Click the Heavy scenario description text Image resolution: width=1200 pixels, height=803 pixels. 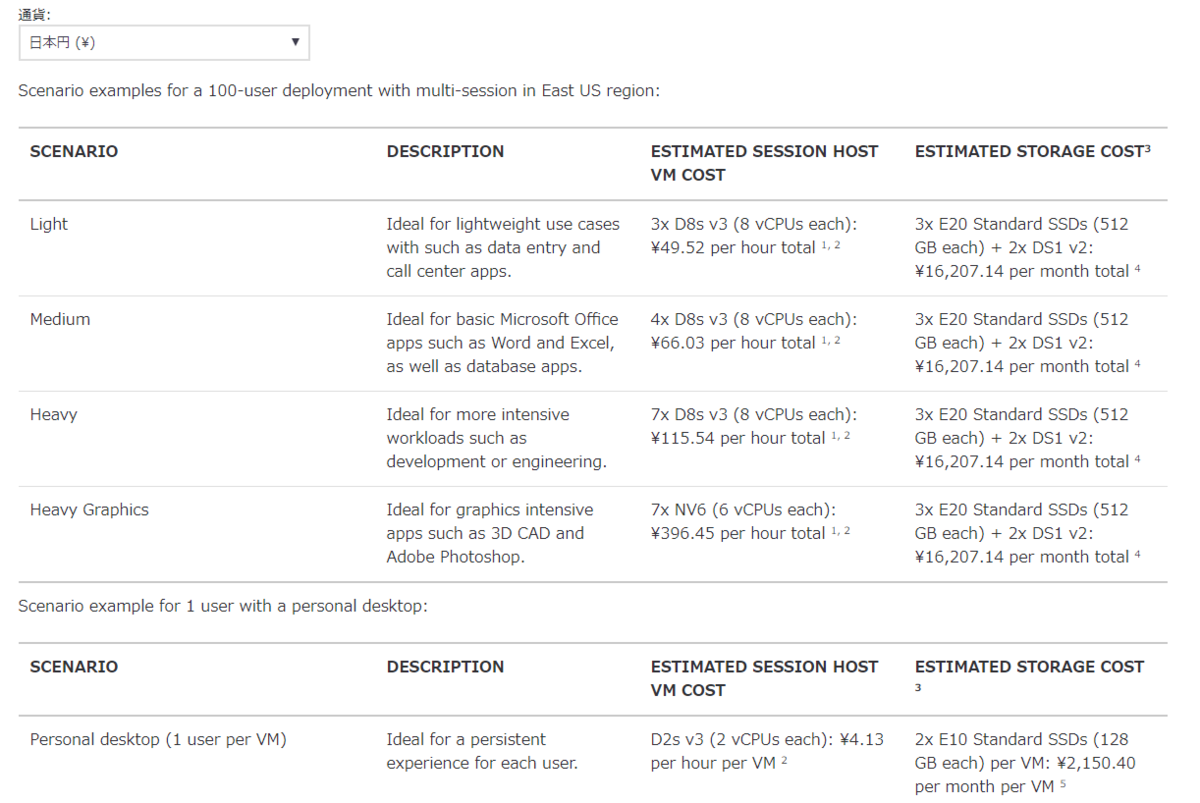coord(497,438)
